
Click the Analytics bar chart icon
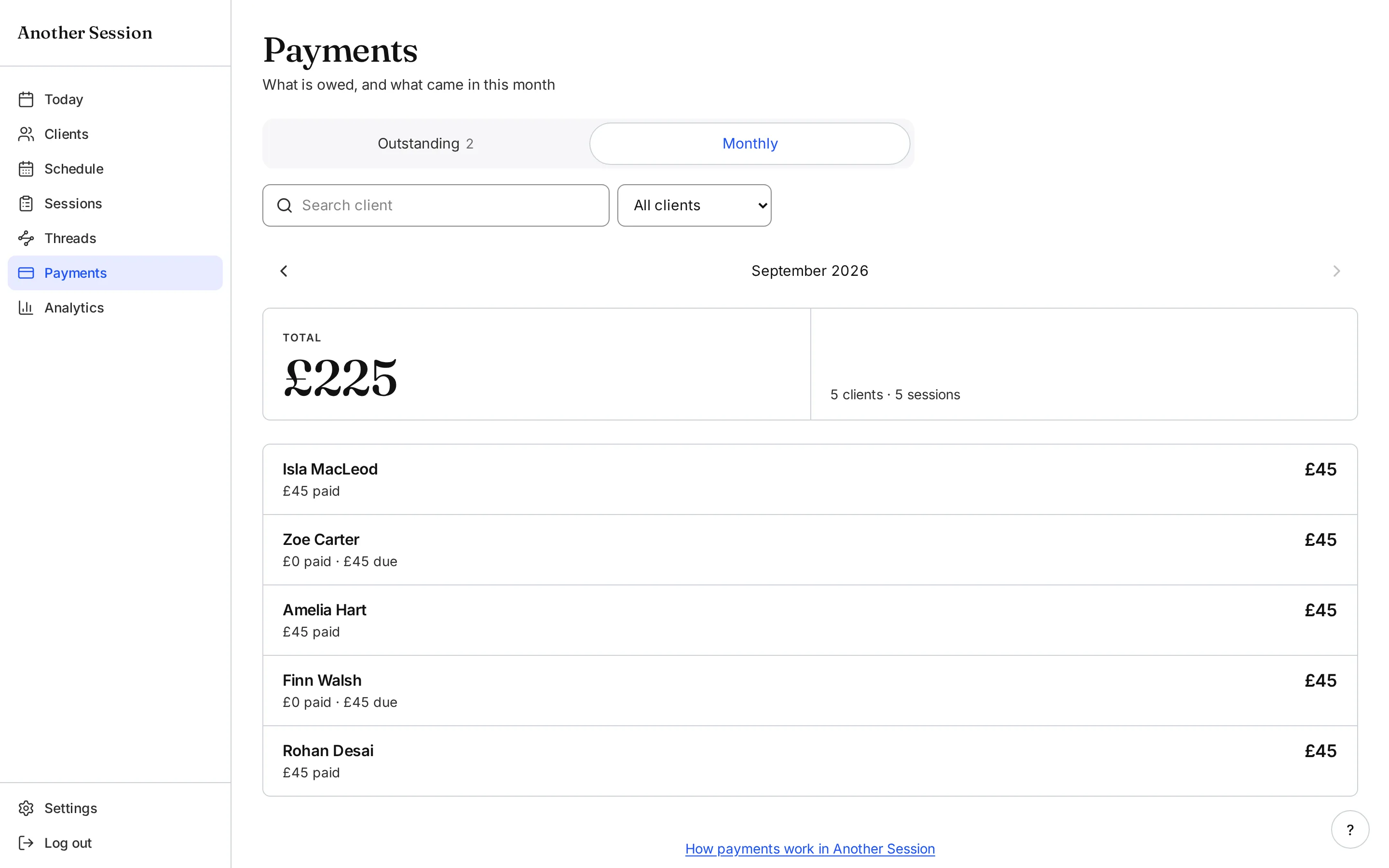click(26, 308)
